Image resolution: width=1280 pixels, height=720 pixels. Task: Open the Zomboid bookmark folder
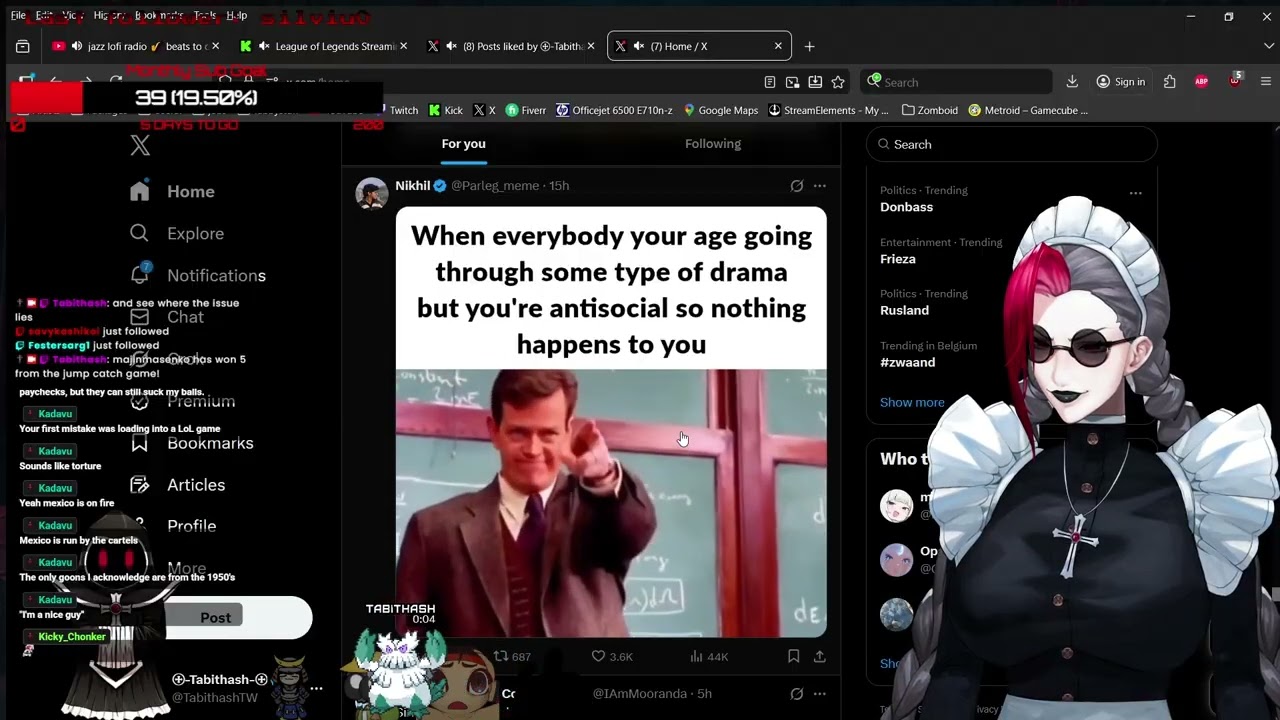tap(929, 110)
